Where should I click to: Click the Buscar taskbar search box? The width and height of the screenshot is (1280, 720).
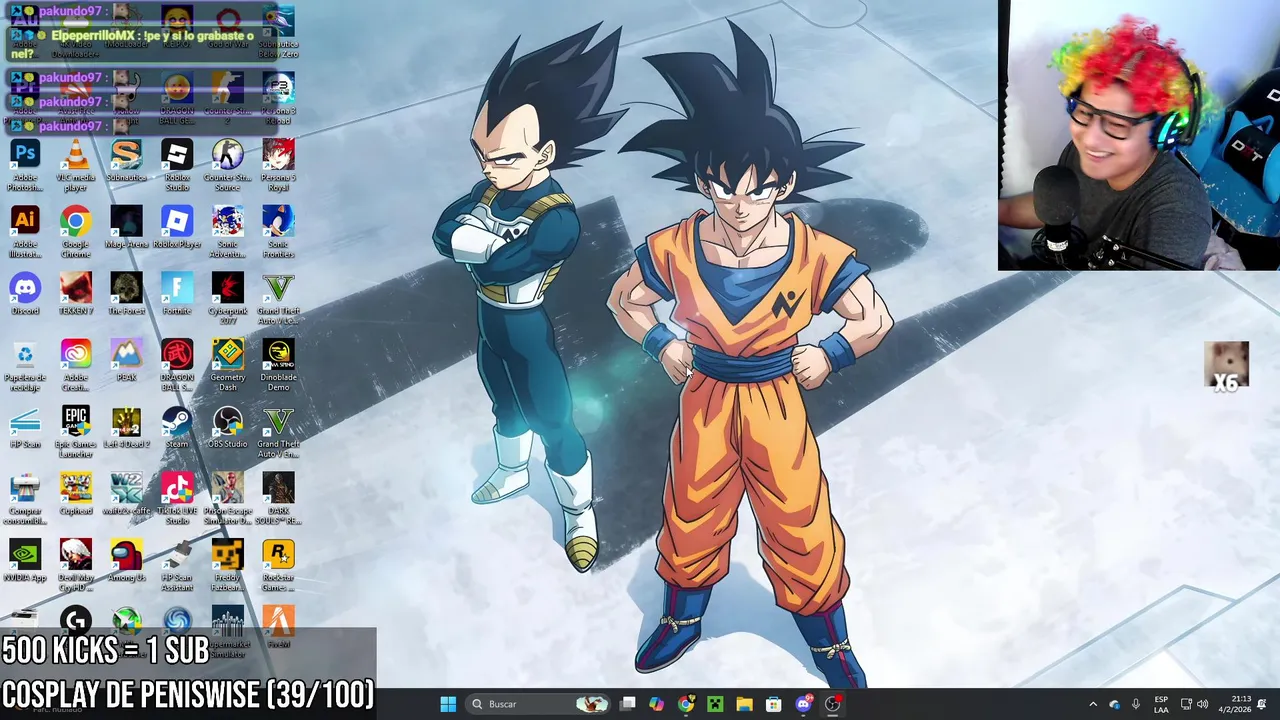[x=540, y=704]
